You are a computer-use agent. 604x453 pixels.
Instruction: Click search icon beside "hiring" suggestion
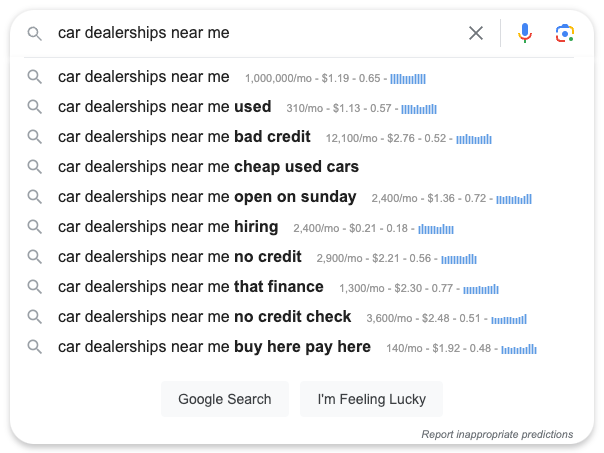click(35, 227)
